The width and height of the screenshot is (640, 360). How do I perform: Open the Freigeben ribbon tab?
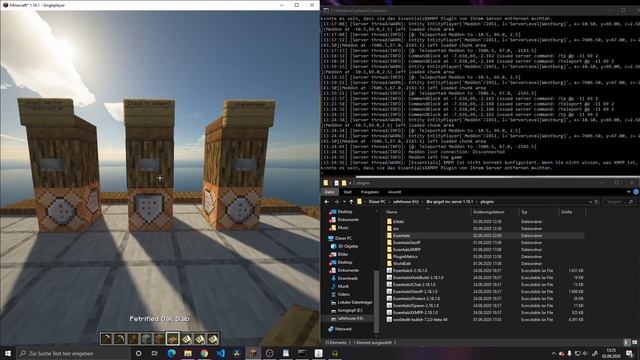click(370, 192)
